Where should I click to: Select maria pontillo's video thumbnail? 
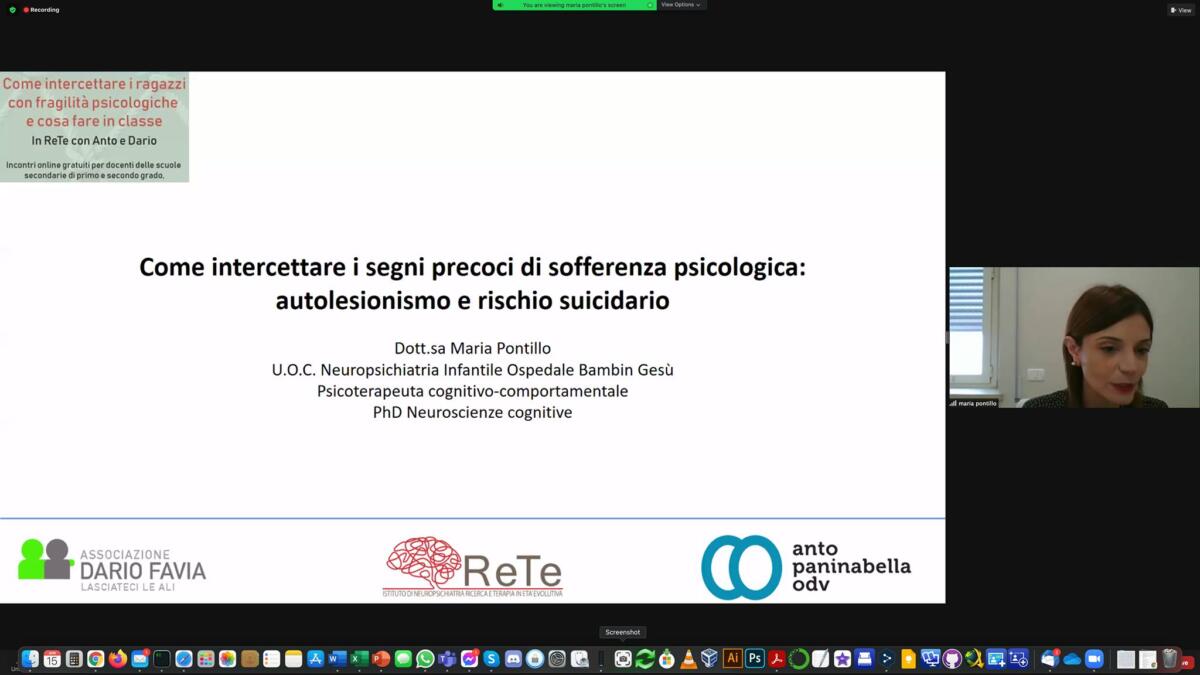point(1074,337)
